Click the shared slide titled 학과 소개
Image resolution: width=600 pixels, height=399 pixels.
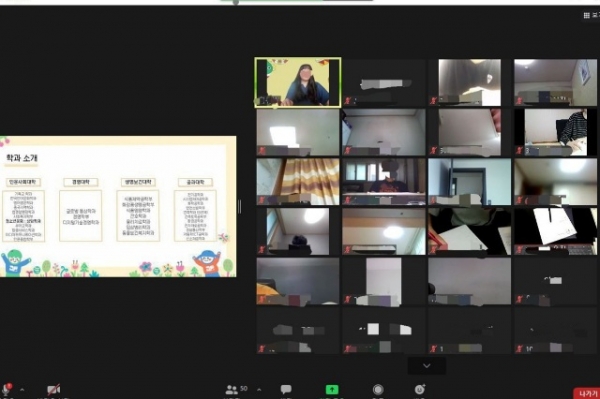[x=118, y=207]
